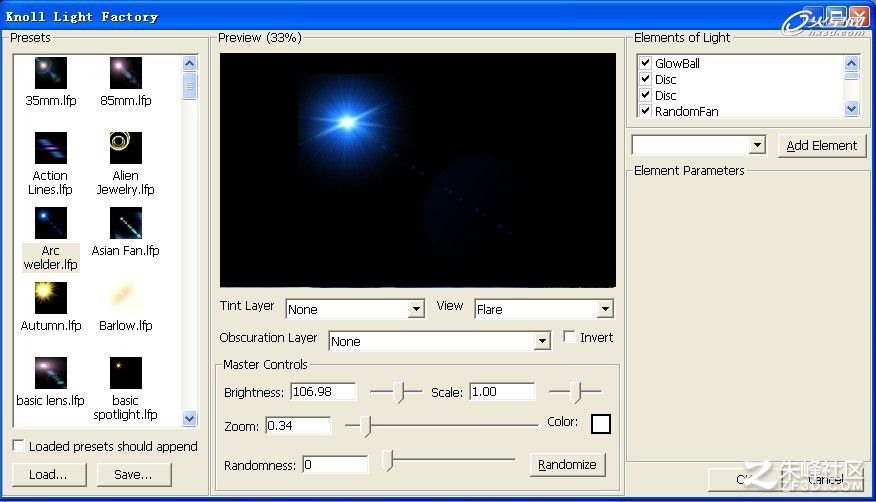The height and width of the screenshot is (502, 876).
Task: Click the Presets list scroll up arrow
Action: click(190, 63)
